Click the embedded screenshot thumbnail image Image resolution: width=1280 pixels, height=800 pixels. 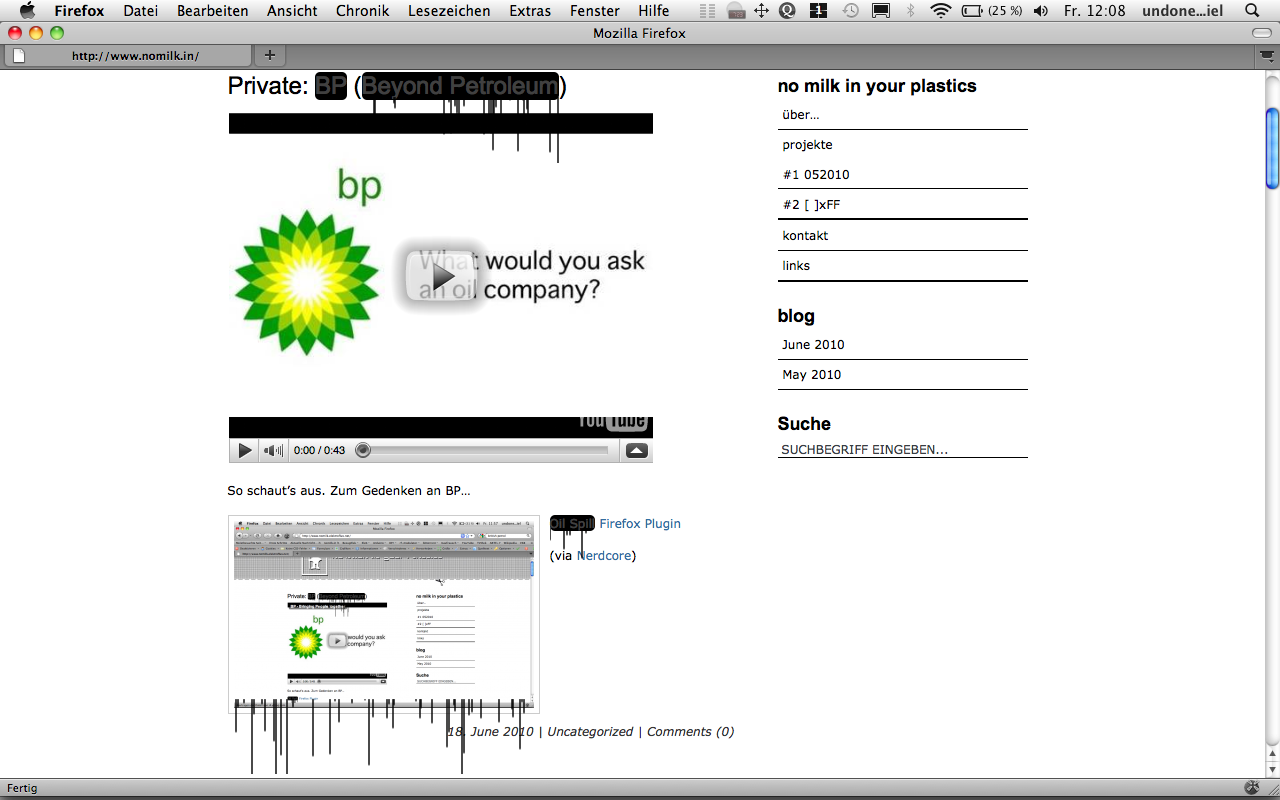click(384, 614)
